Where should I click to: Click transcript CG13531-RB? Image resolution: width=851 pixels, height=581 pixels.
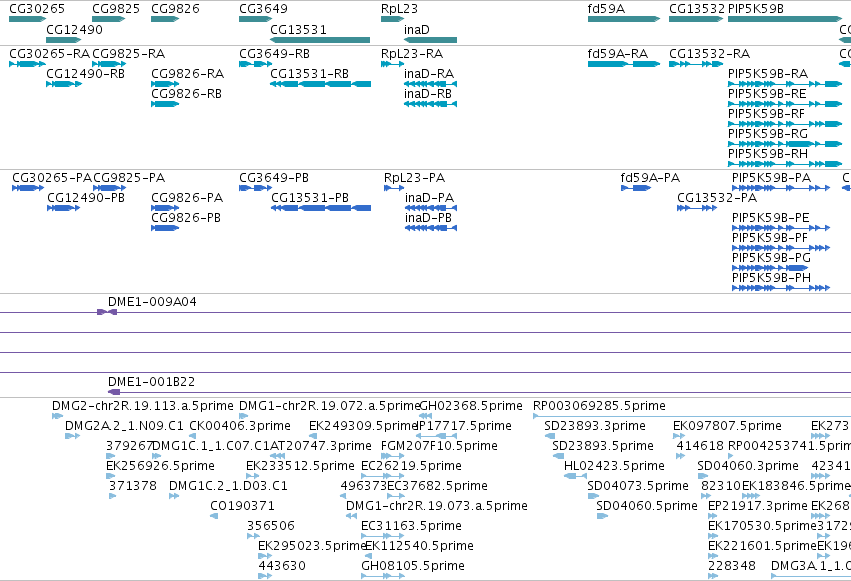point(320,84)
